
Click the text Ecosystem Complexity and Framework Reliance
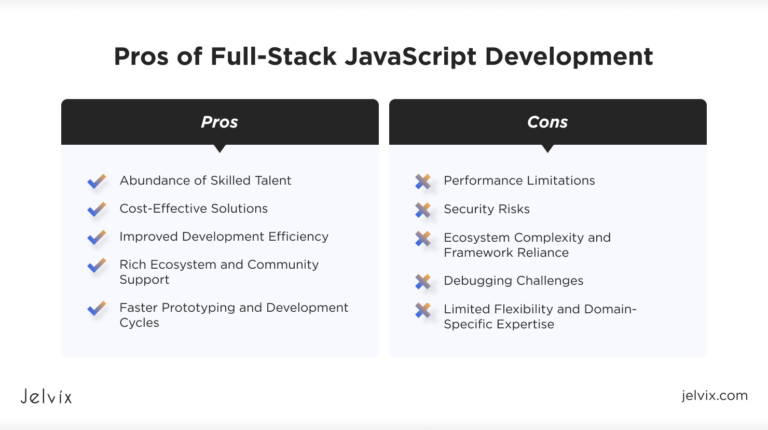coord(527,245)
